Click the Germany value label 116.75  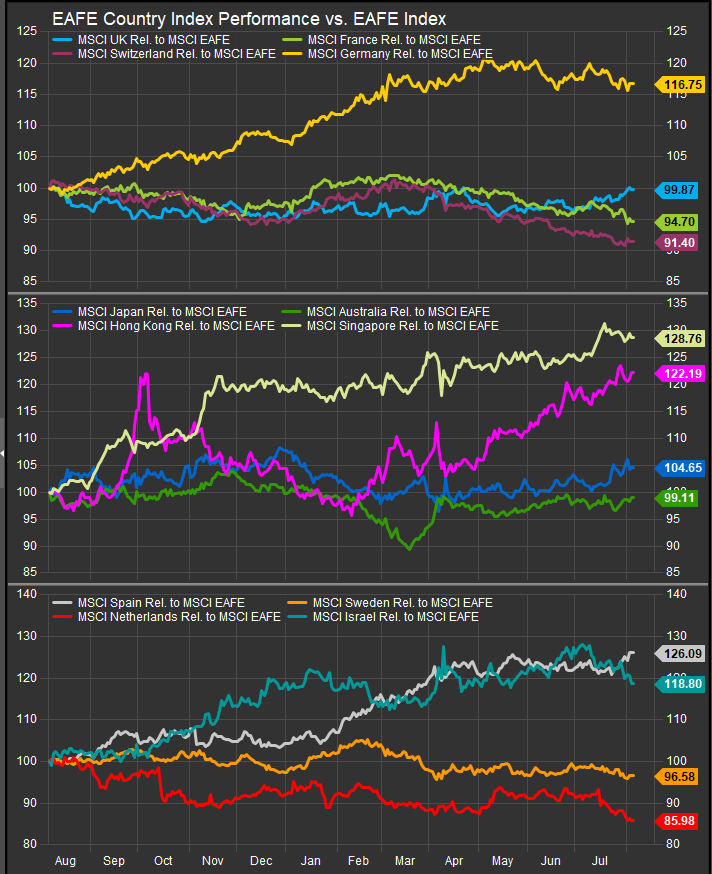(680, 85)
